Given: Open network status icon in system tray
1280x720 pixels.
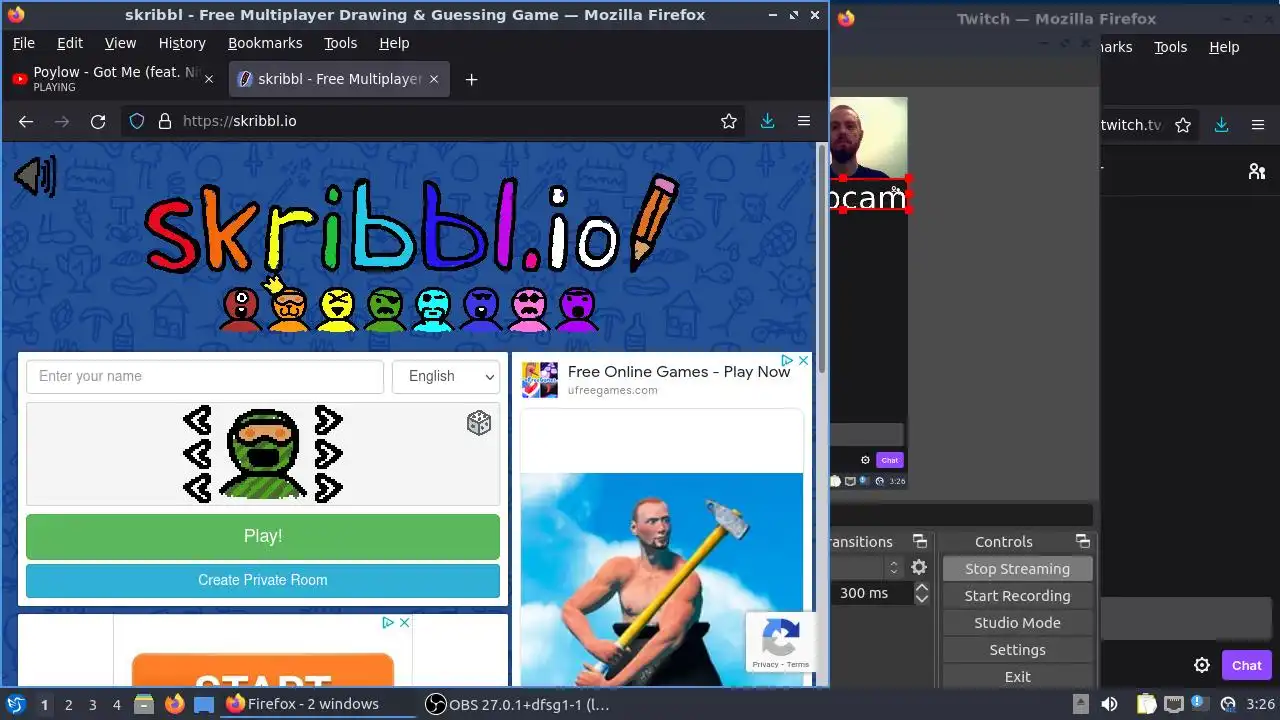Looking at the screenshot, I should pos(1174,704).
